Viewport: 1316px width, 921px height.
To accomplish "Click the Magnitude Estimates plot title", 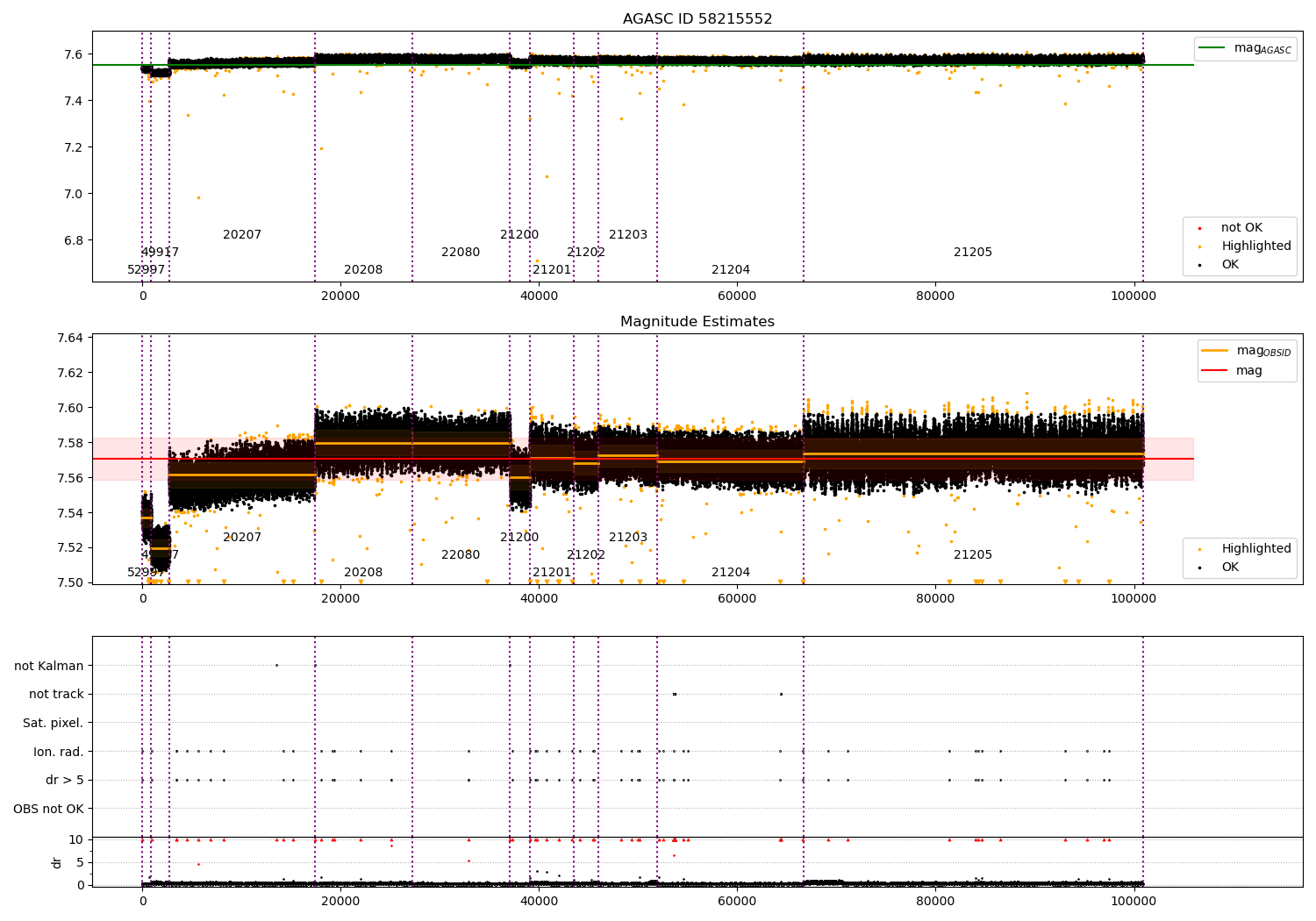I will [x=697, y=322].
